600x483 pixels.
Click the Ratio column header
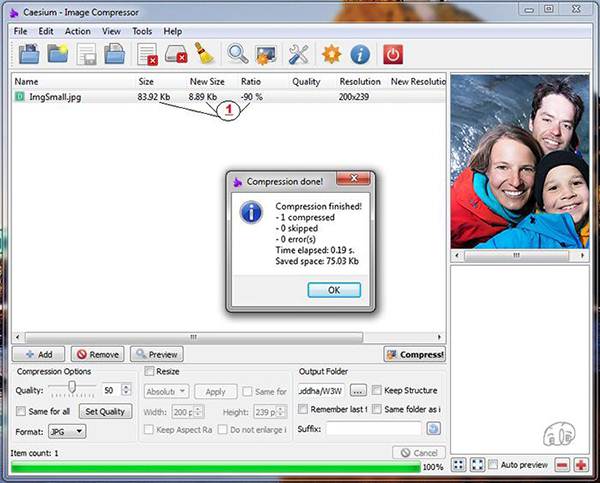251,82
